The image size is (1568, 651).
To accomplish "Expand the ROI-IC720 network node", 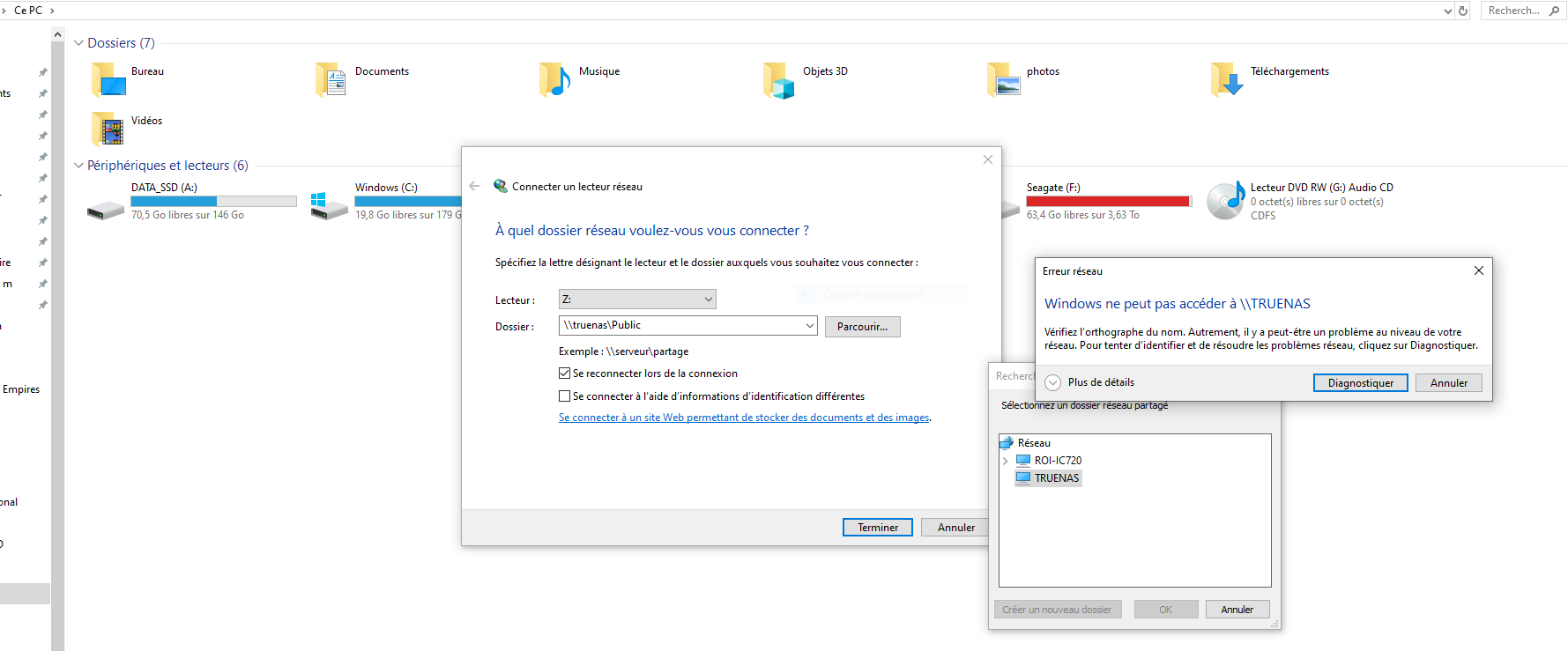I will 1006,461.
